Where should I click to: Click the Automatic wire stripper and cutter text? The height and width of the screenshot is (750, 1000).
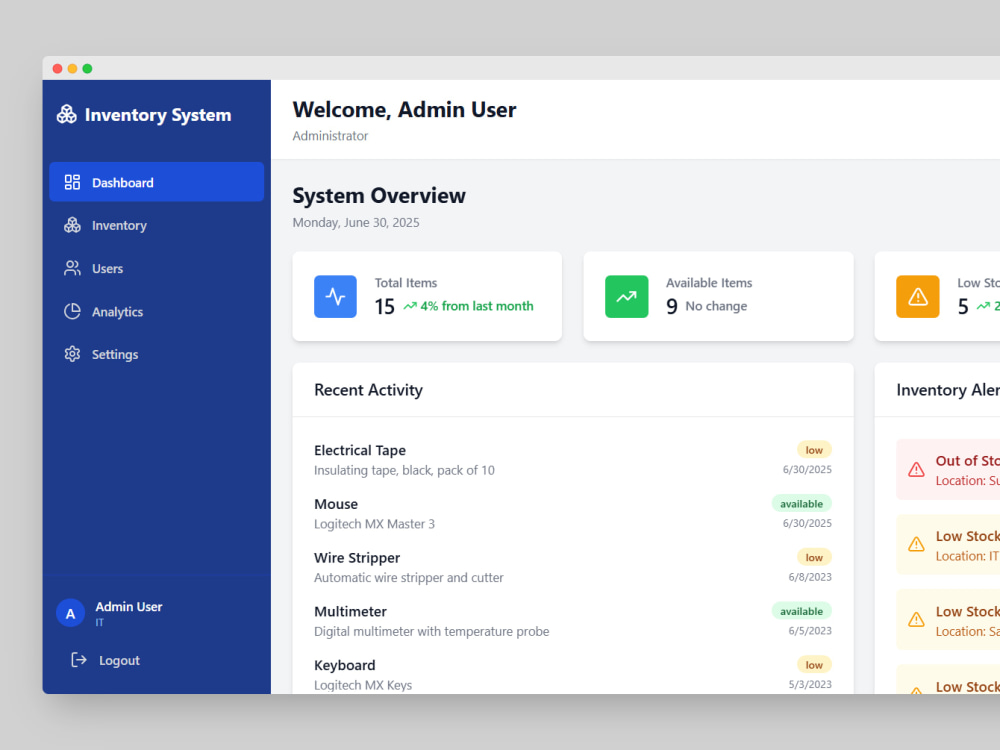[x=409, y=577]
